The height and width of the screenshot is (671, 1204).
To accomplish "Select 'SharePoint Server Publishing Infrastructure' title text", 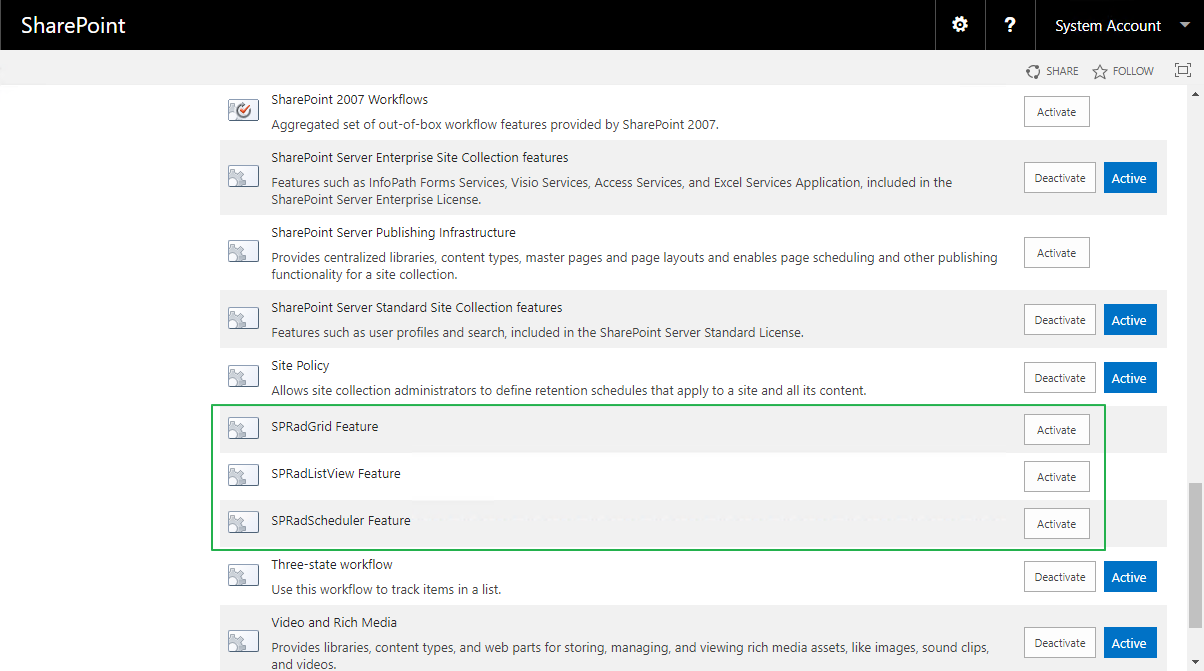I will 394,233.
